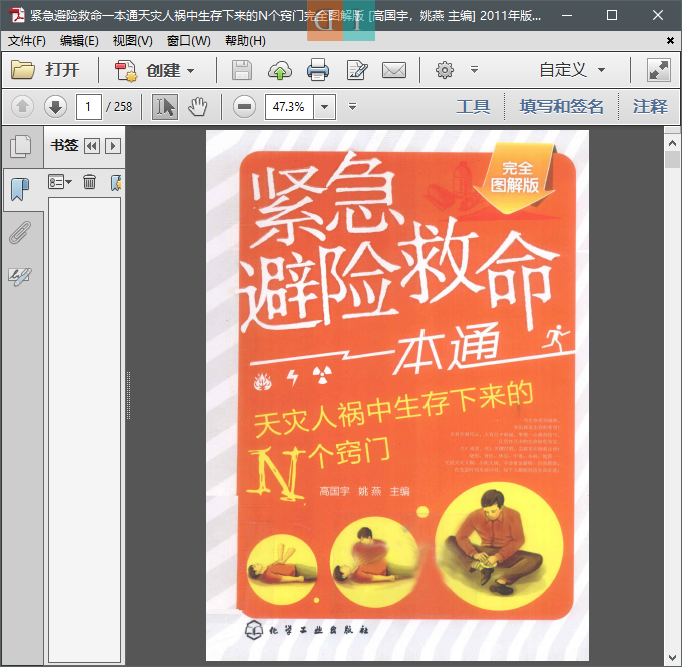Click the book cover page in the viewer
The height and width of the screenshot is (667, 682).
pyautogui.click(x=397, y=395)
